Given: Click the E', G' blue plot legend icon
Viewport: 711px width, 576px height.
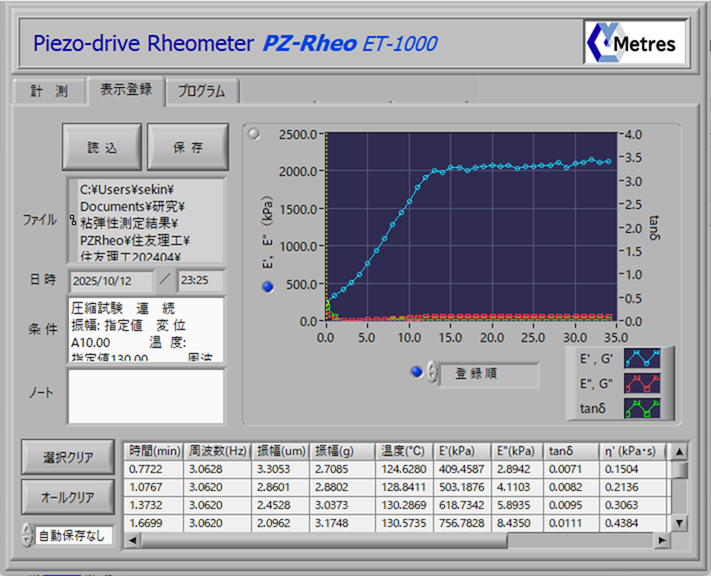Looking at the screenshot, I should click(x=641, y=359).
